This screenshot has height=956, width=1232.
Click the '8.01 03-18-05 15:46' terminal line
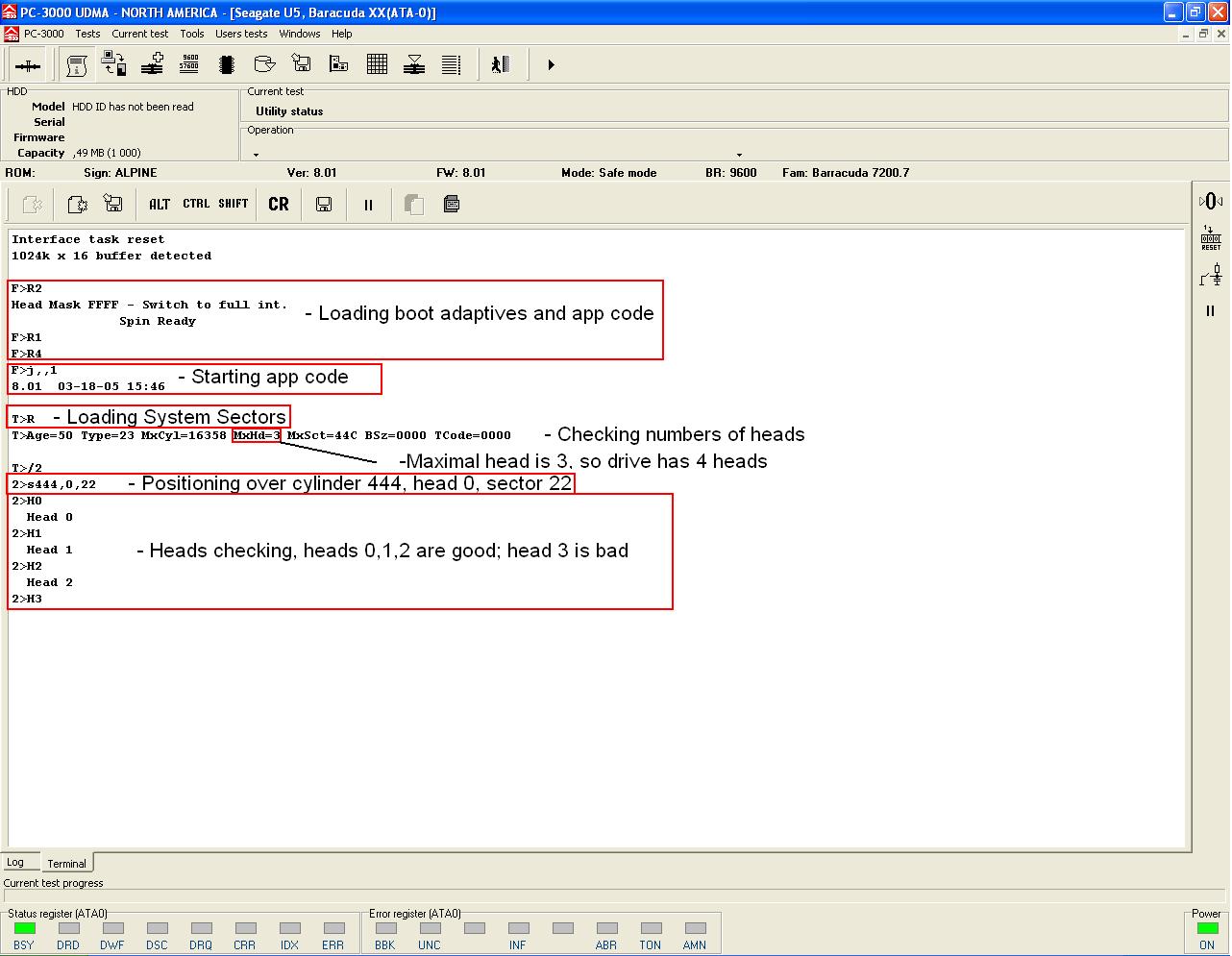click(88, 386)
